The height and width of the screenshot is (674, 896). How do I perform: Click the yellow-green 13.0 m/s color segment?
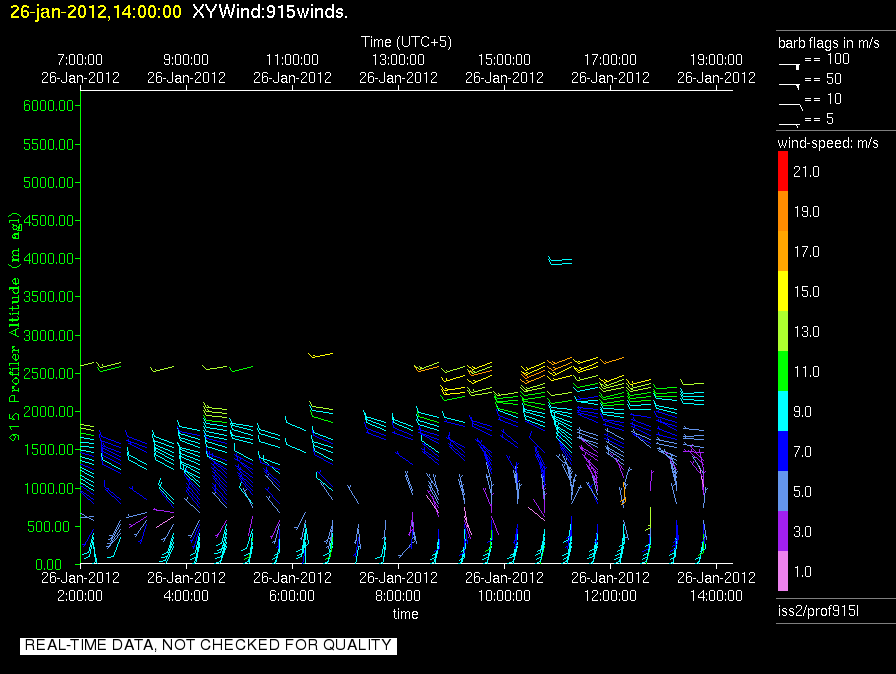pos(783,331)
